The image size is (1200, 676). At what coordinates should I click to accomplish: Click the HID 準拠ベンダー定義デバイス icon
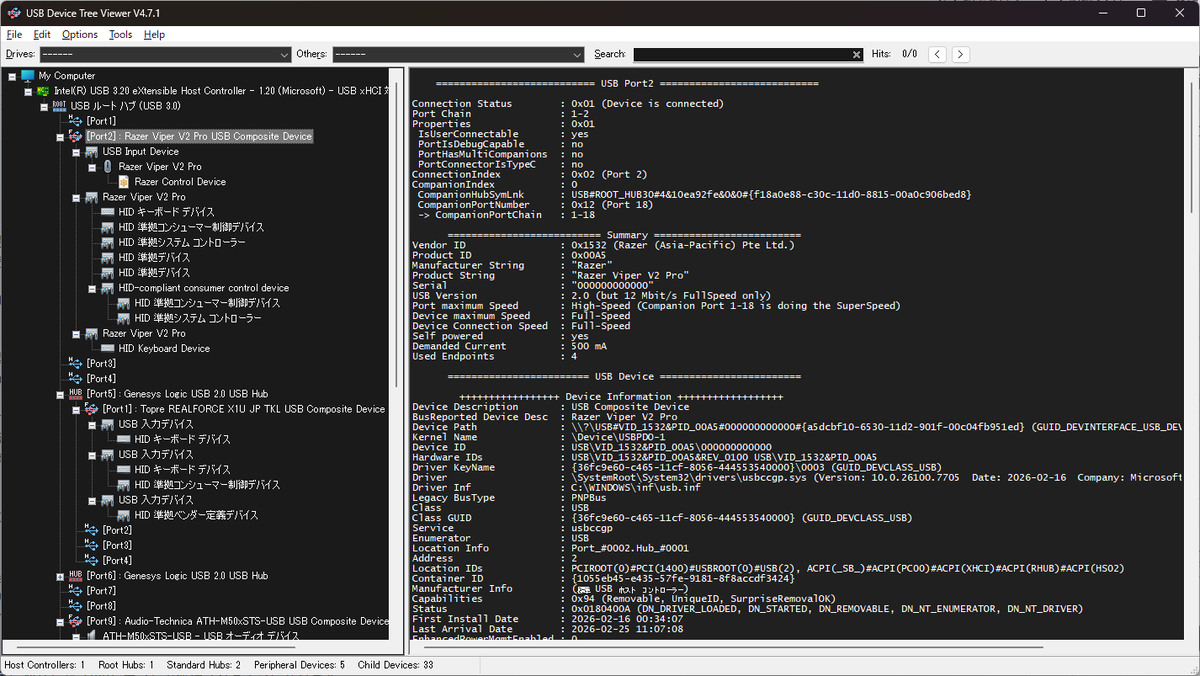[123, 515]
